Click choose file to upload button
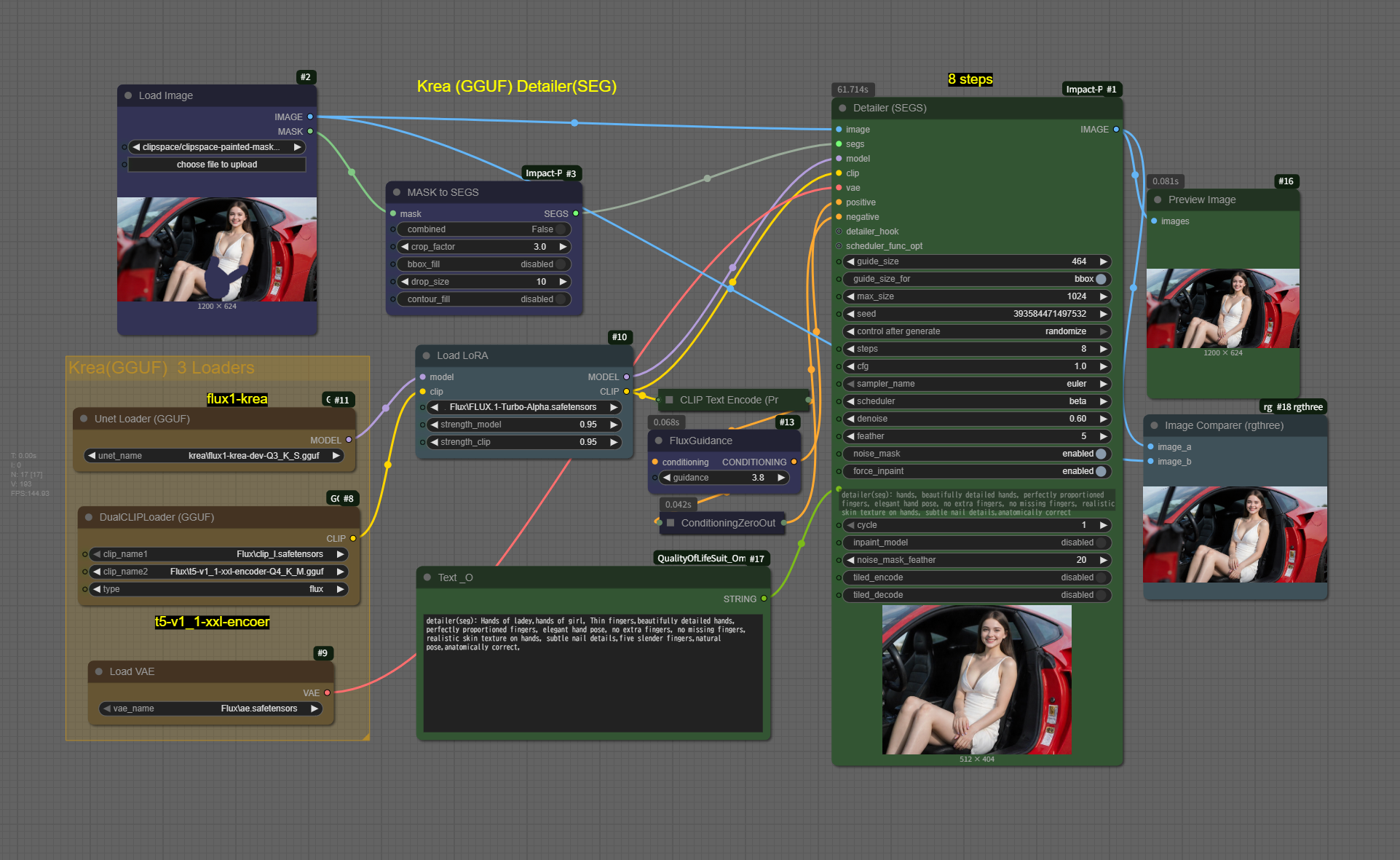The height and width of the screenshot is (860, 1400). pyautogui.click(x=217, y=165)
